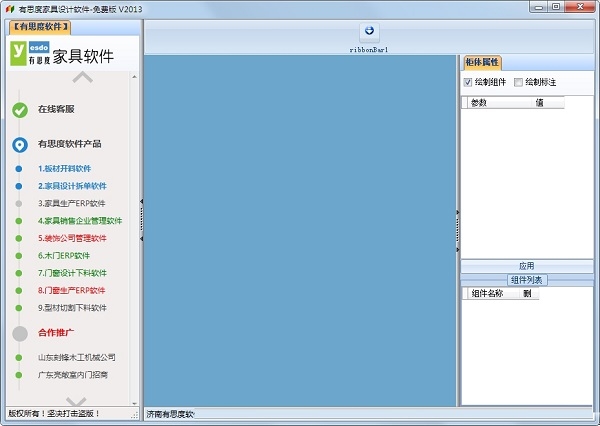The height and width of the screenshot is (426, 600).
Task: Click the 参数 column header
Action: [x=500, y=103]
